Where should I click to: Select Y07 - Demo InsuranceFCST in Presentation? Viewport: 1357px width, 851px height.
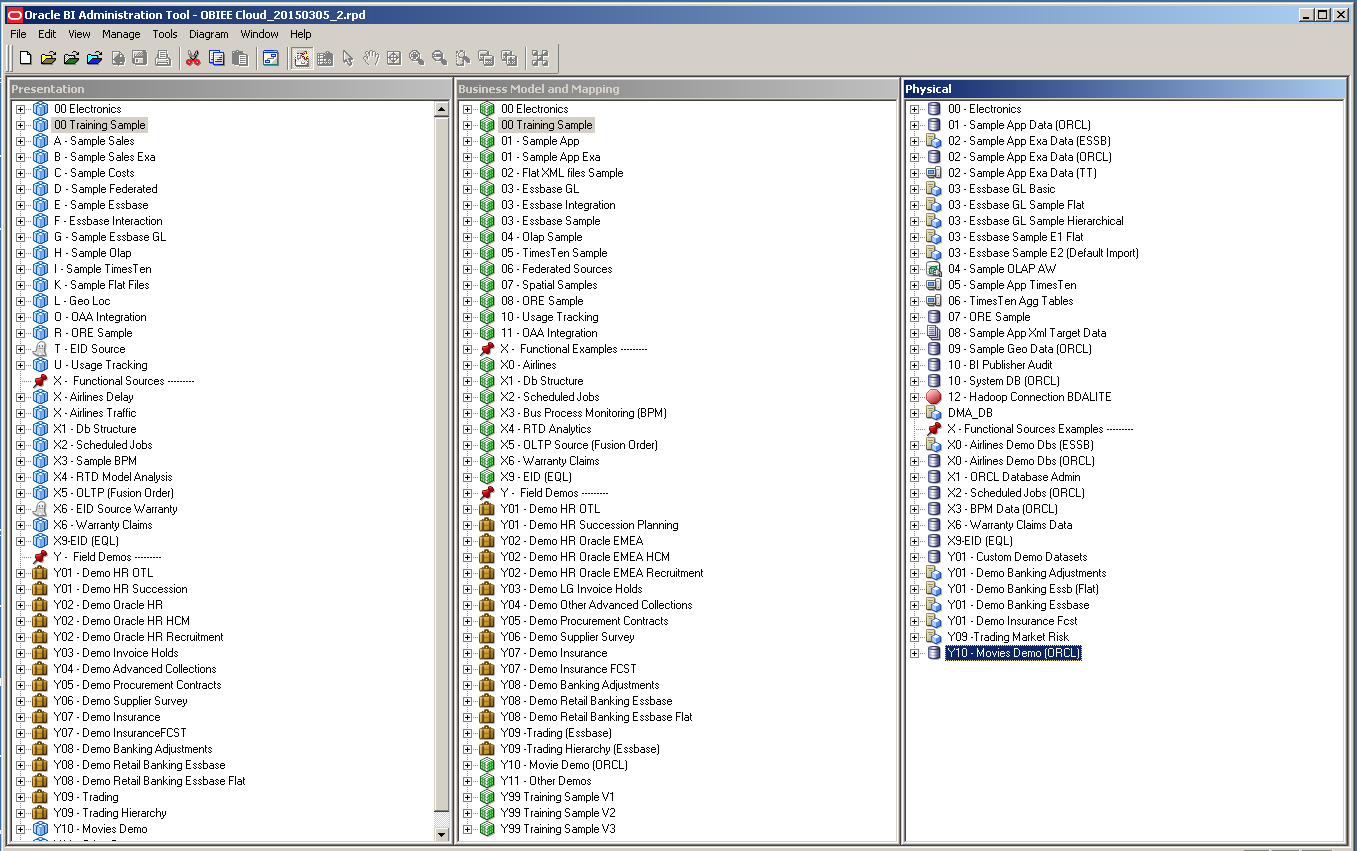(120, 733)
